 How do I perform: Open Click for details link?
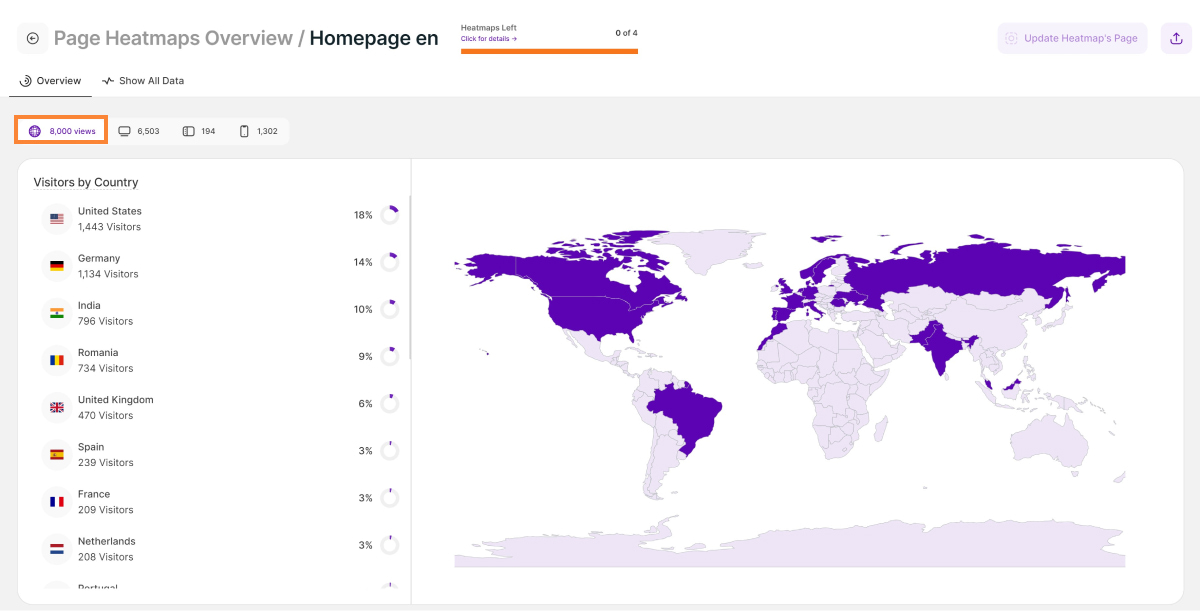(489, 39)
